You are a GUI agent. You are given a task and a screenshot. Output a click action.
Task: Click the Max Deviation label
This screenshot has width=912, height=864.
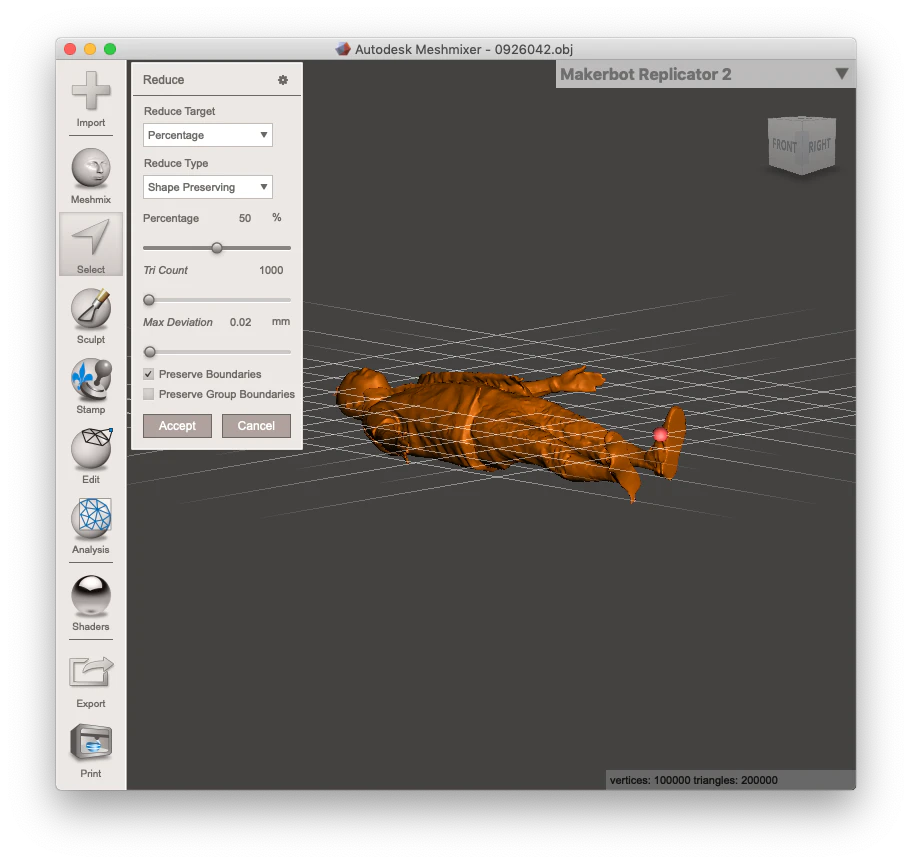(x=178, y=322)
